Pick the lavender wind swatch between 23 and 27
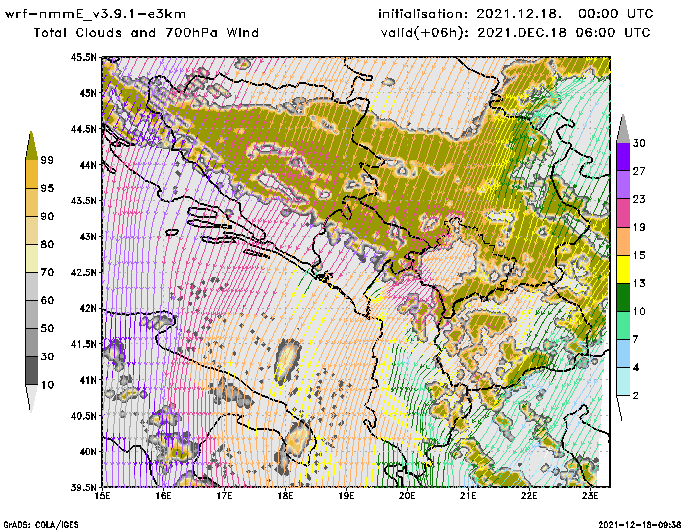 (623, 185)
